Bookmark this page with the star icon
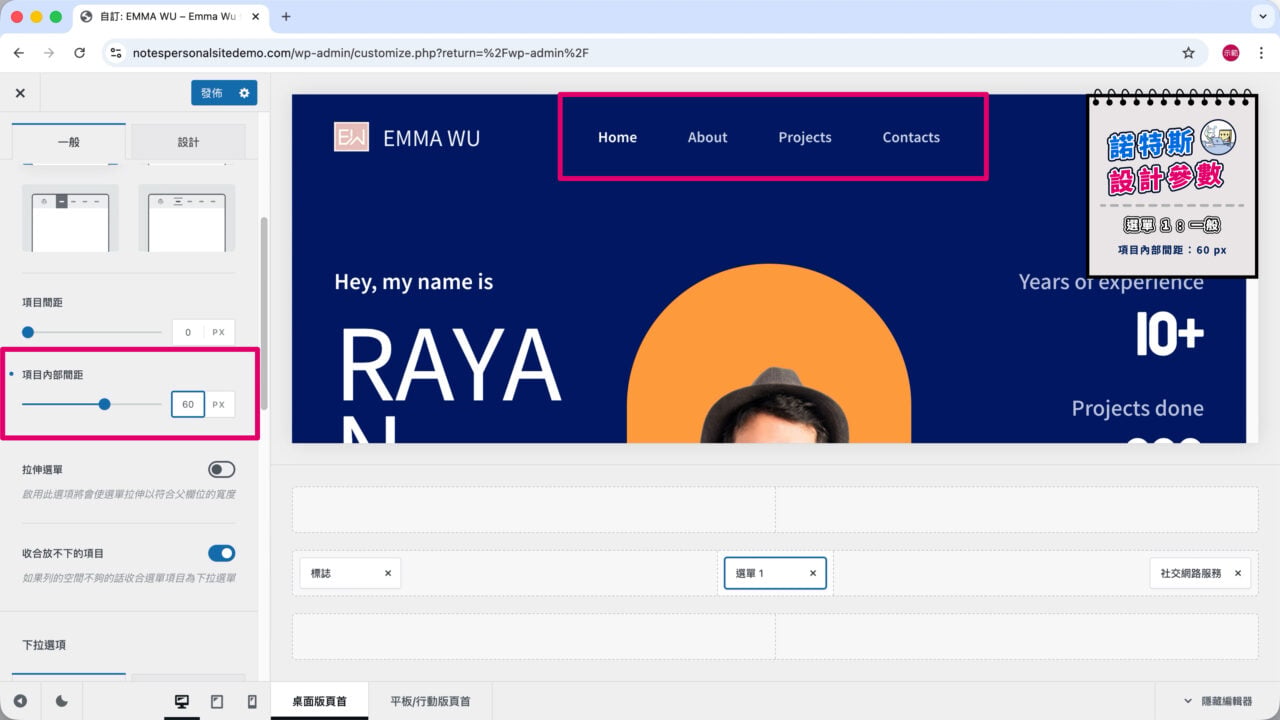The width and height of the screenshot is (1280, 720). 1189,53
